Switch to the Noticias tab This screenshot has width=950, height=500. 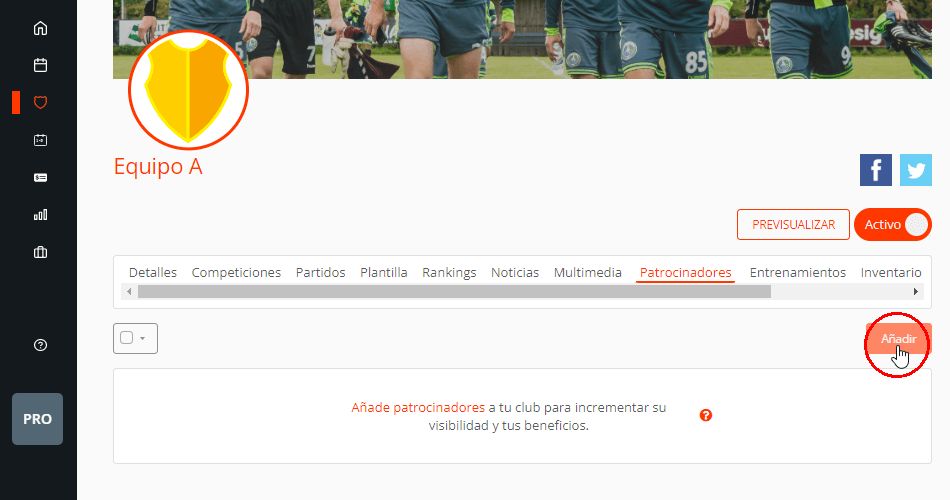pos(515,273)
